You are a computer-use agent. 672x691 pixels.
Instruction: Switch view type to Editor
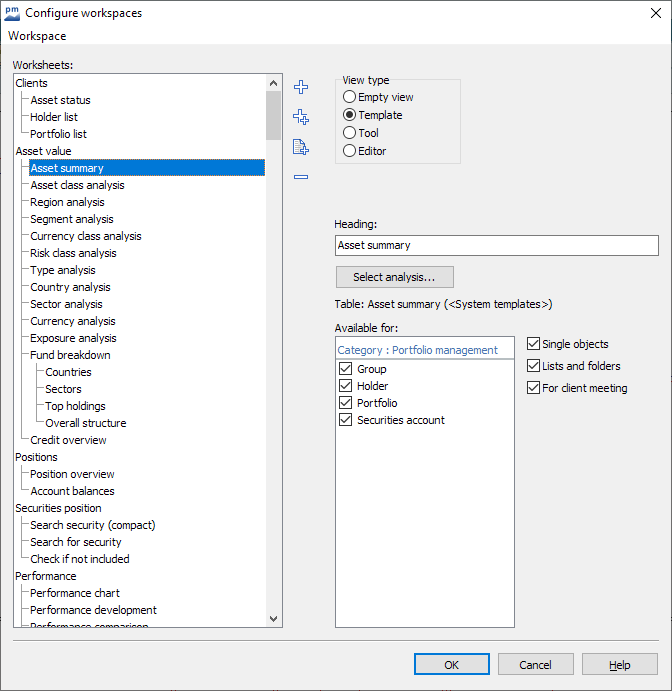point(349,151)
